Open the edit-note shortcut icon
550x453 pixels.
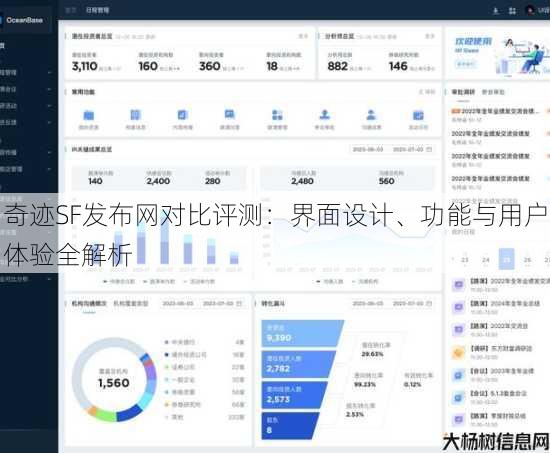point(182,115)
